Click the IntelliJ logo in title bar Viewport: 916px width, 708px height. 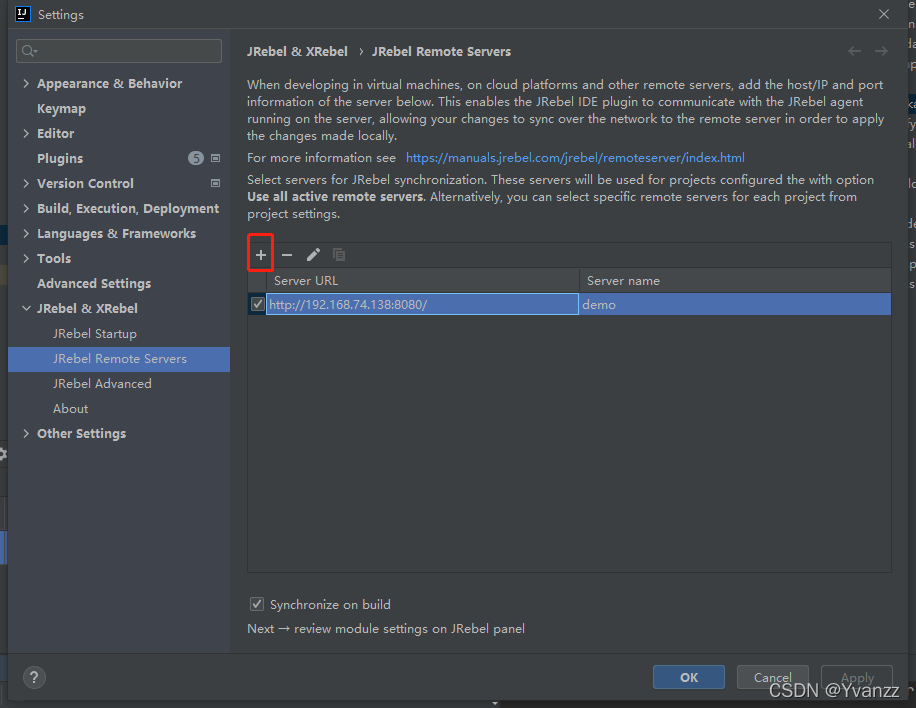coord(22,14)
